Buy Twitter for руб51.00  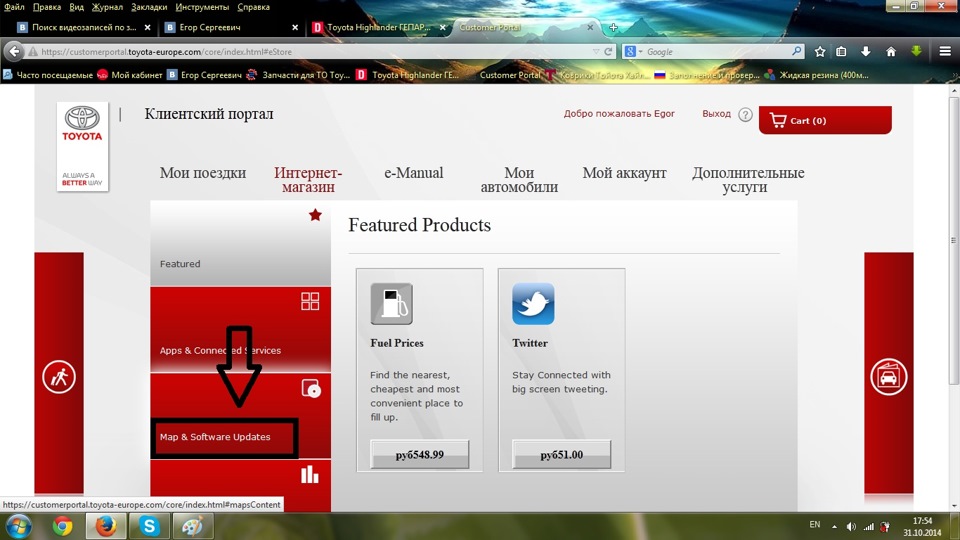561,454
